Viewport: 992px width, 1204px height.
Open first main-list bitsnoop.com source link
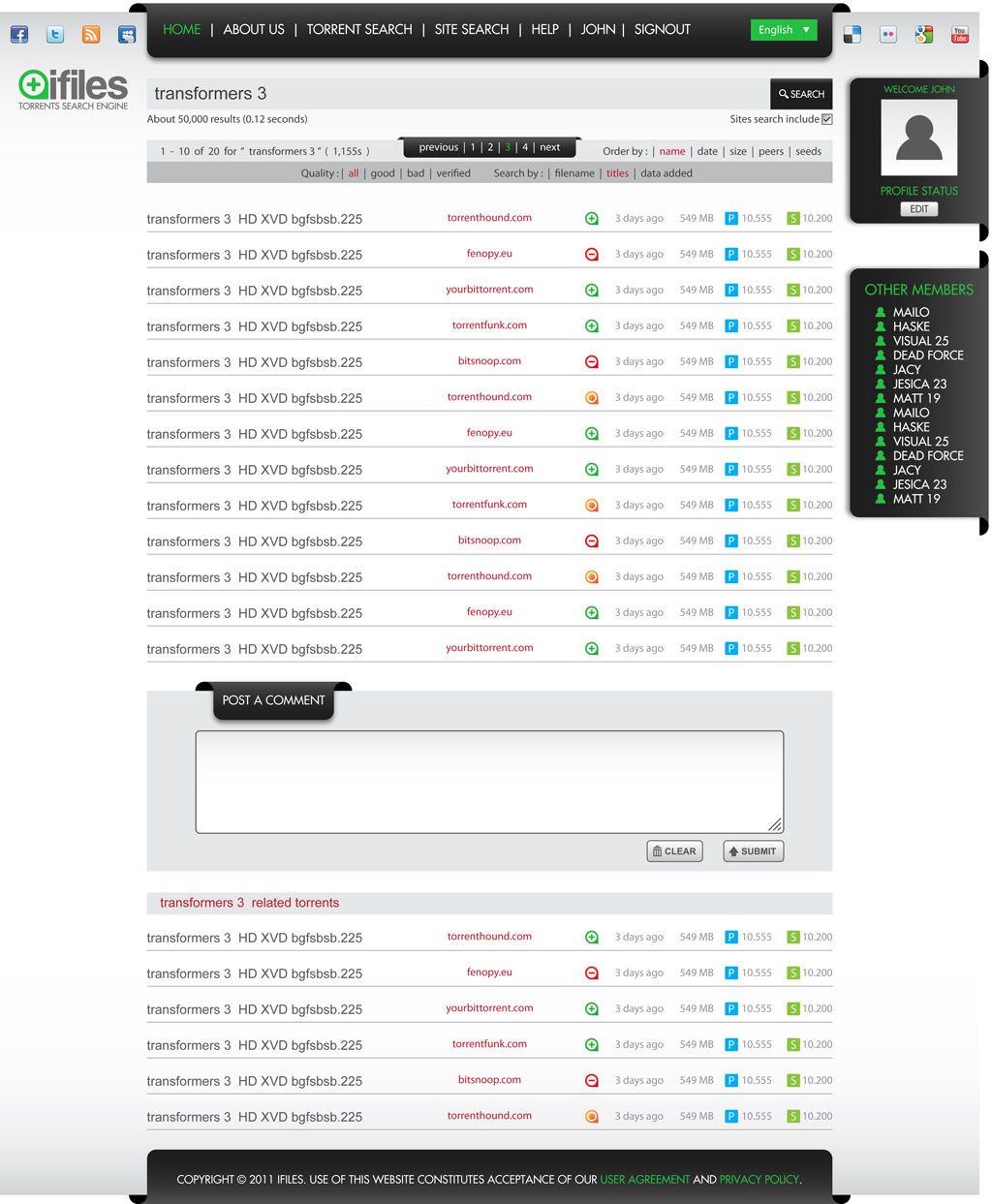click(x=489, y=361)
